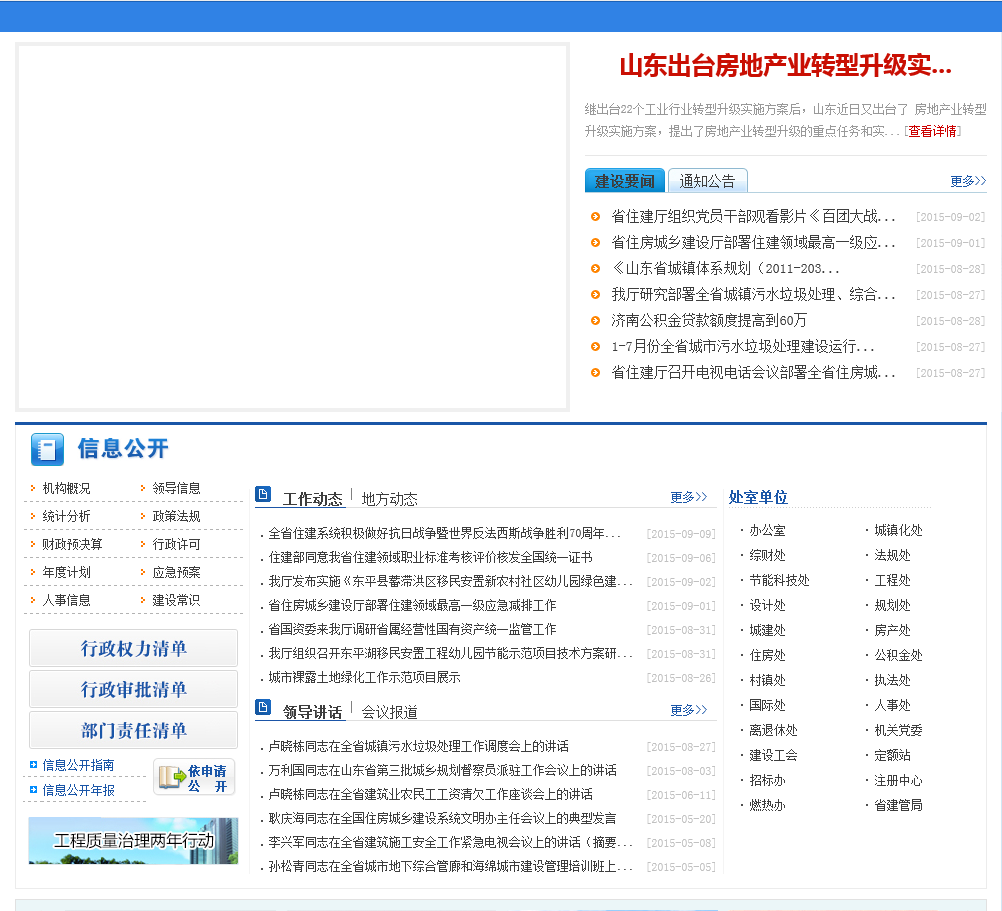Viewport: 1002px width, 911px height.
Task: Open the 离退休处 department link
Action: pyautogui.click(x=773, y=730)
